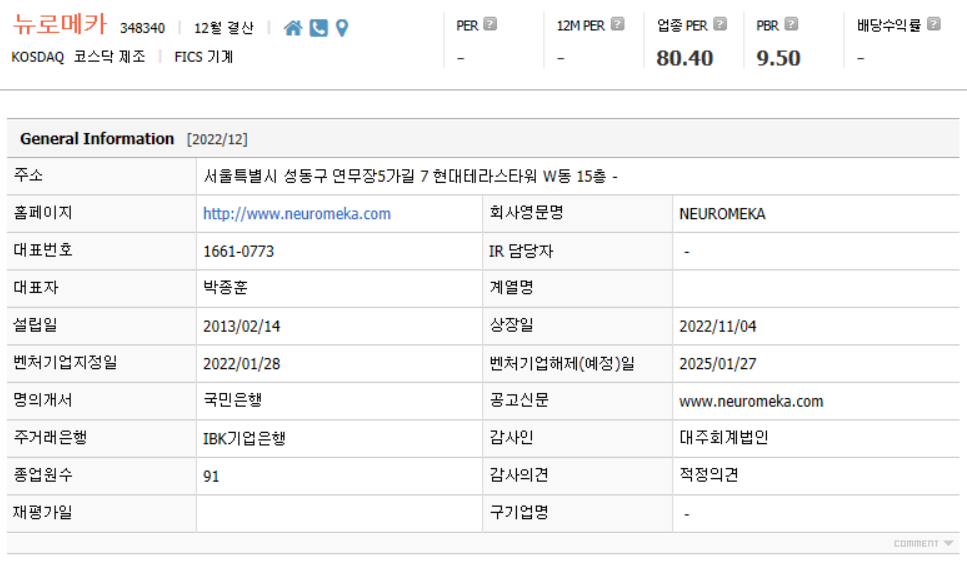Viewport: 967px width, 566px height.
Task: Show help for PER question mark
Action: [x=490, y=24]
